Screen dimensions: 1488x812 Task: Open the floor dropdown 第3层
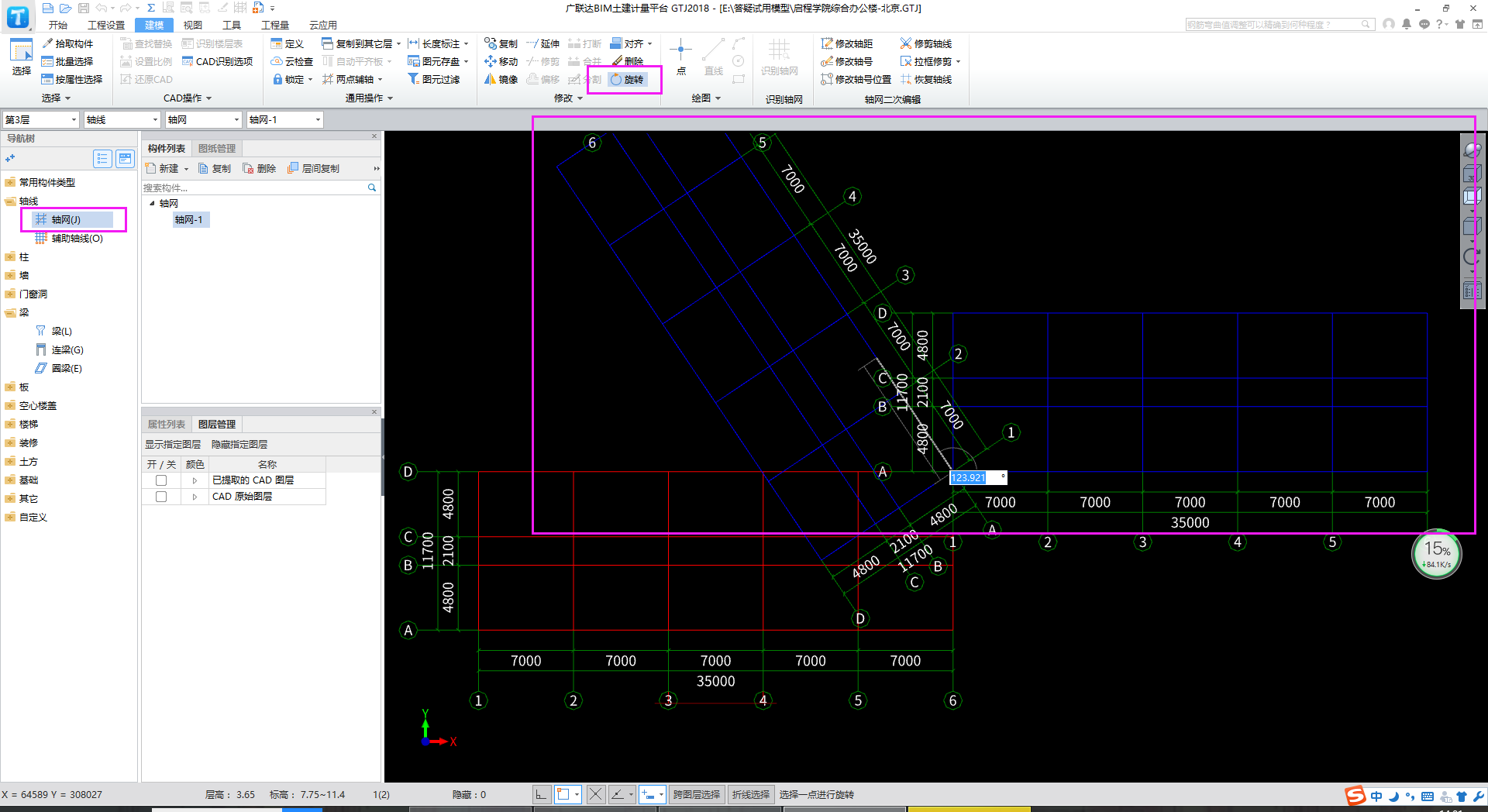click(x=41, y=119)
